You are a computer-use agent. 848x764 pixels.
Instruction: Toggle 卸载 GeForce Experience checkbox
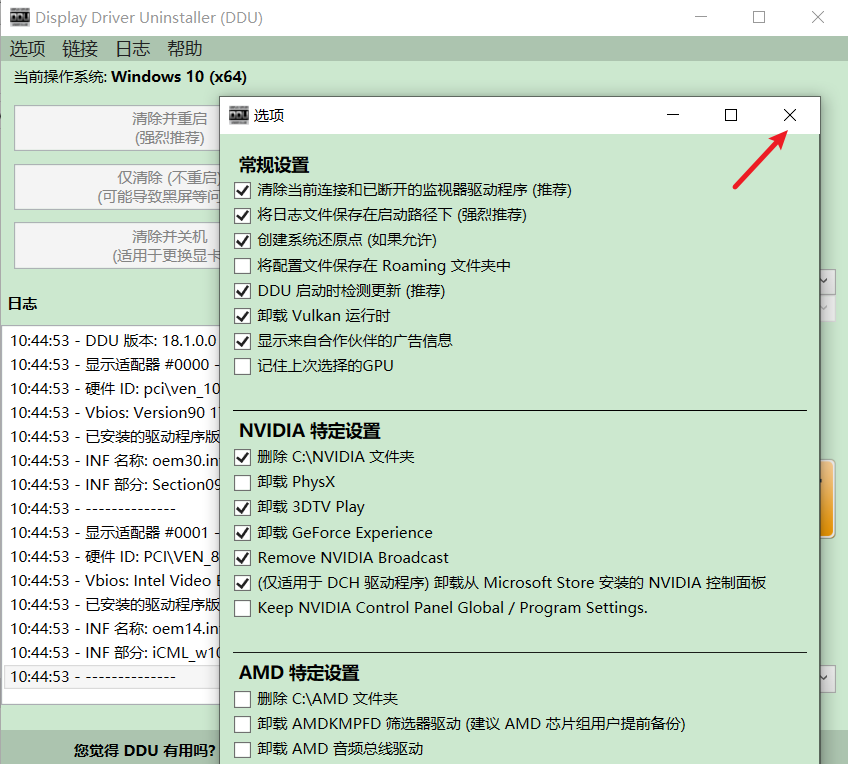pyautogui.click(x=242, y=533)
